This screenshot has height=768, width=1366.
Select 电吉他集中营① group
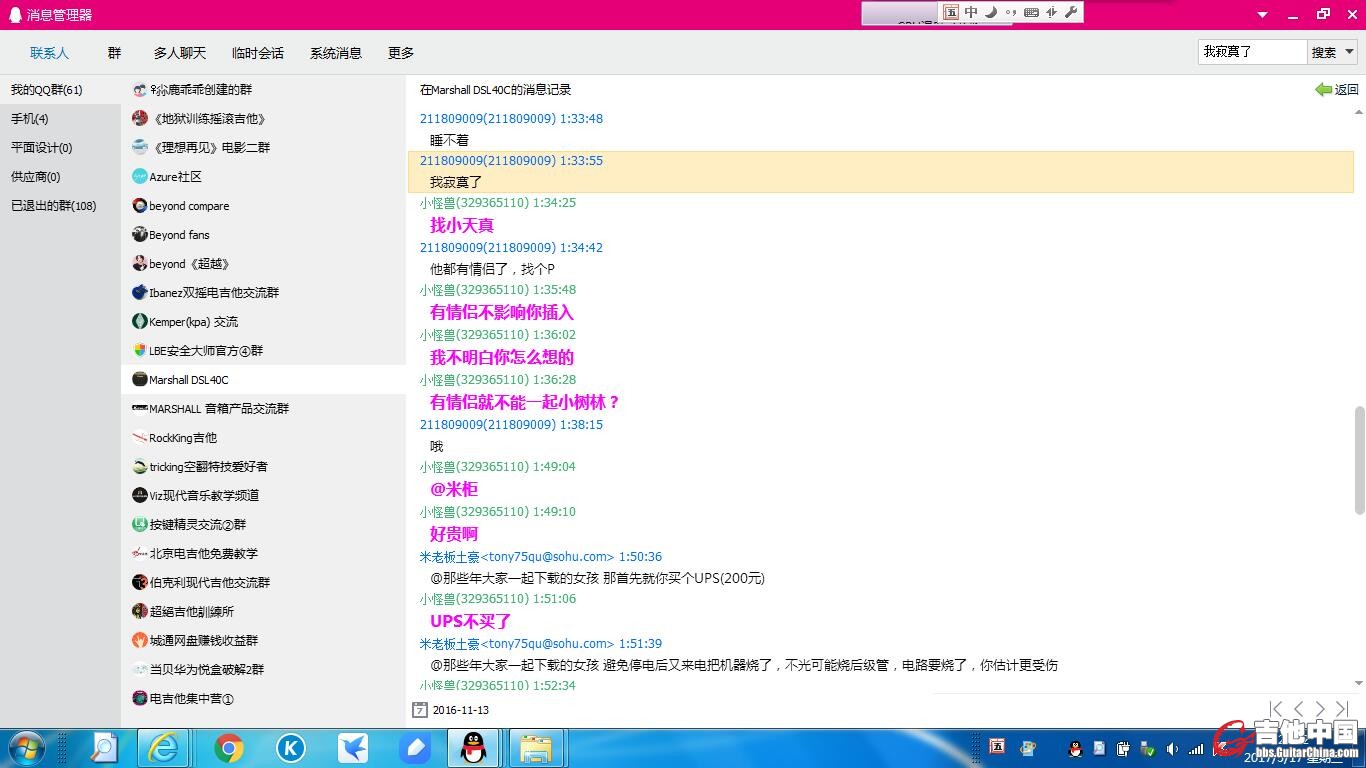[264, 699]
